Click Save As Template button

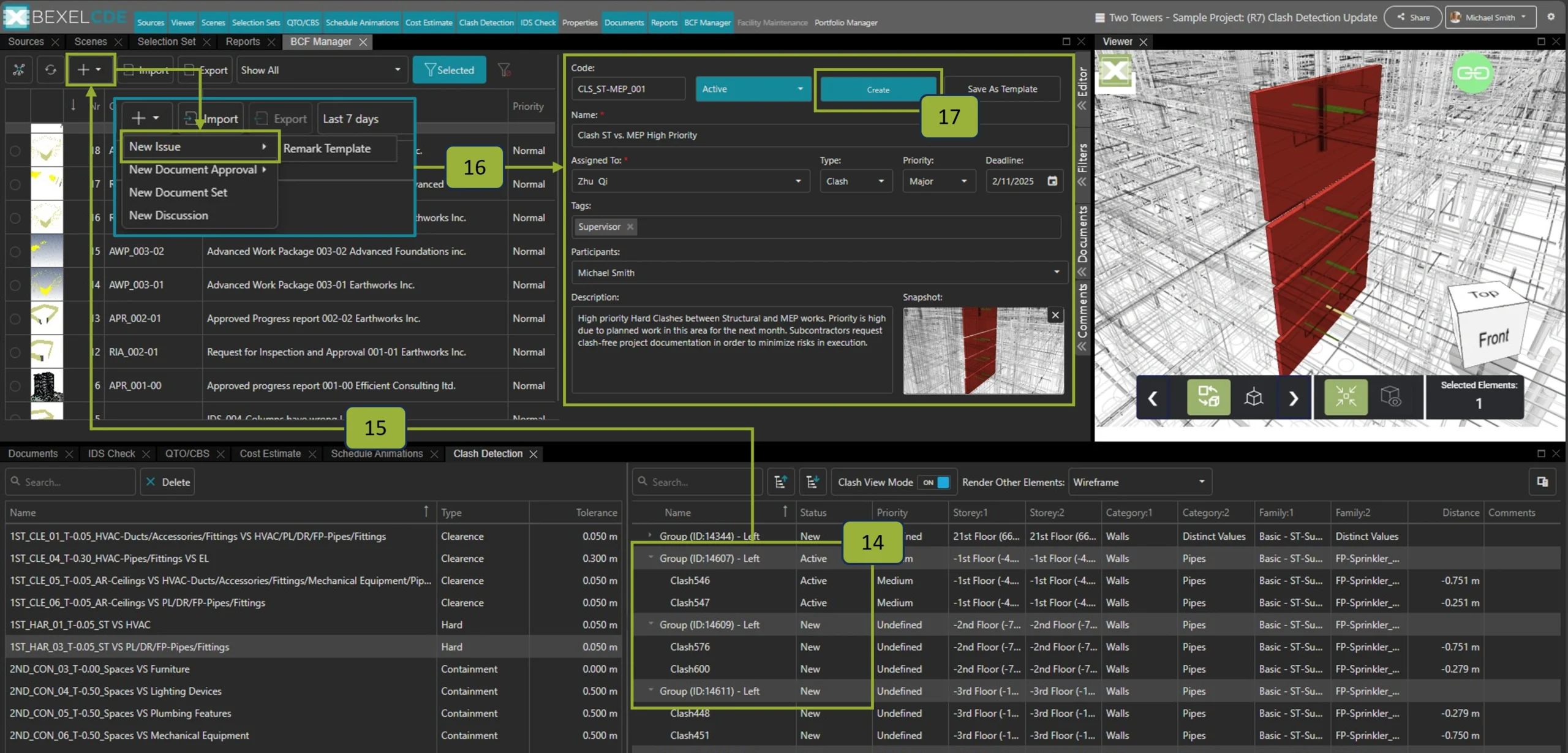1002,89
